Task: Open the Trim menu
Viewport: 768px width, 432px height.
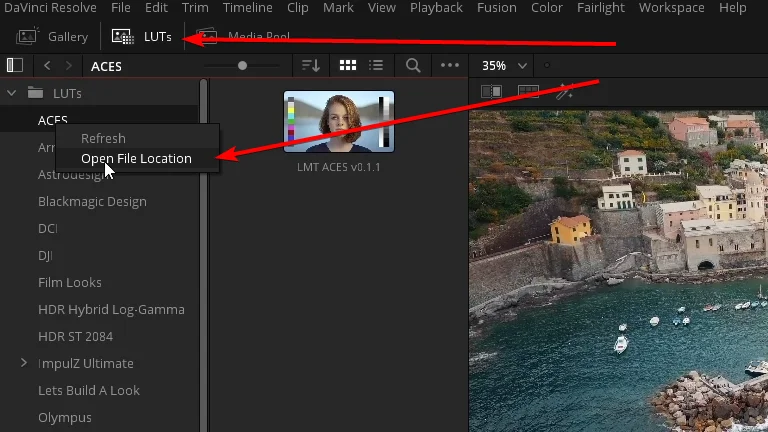Action: pyautogui.click(x=195, y=8)
